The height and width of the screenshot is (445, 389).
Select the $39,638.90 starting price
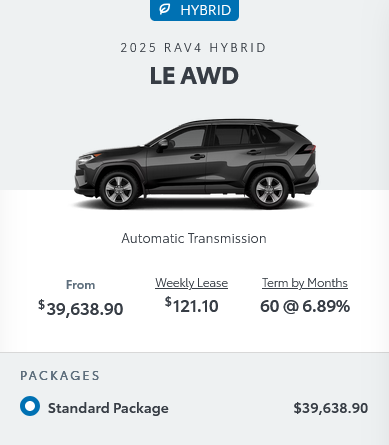(x=81, y=308)
